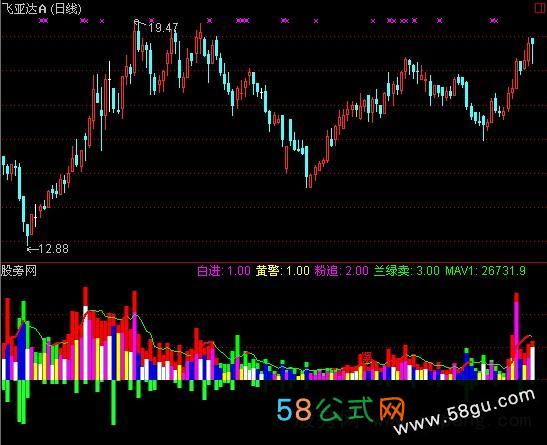
Task: Click the arrow icon beside 12.88
Action: pos(32,249)
